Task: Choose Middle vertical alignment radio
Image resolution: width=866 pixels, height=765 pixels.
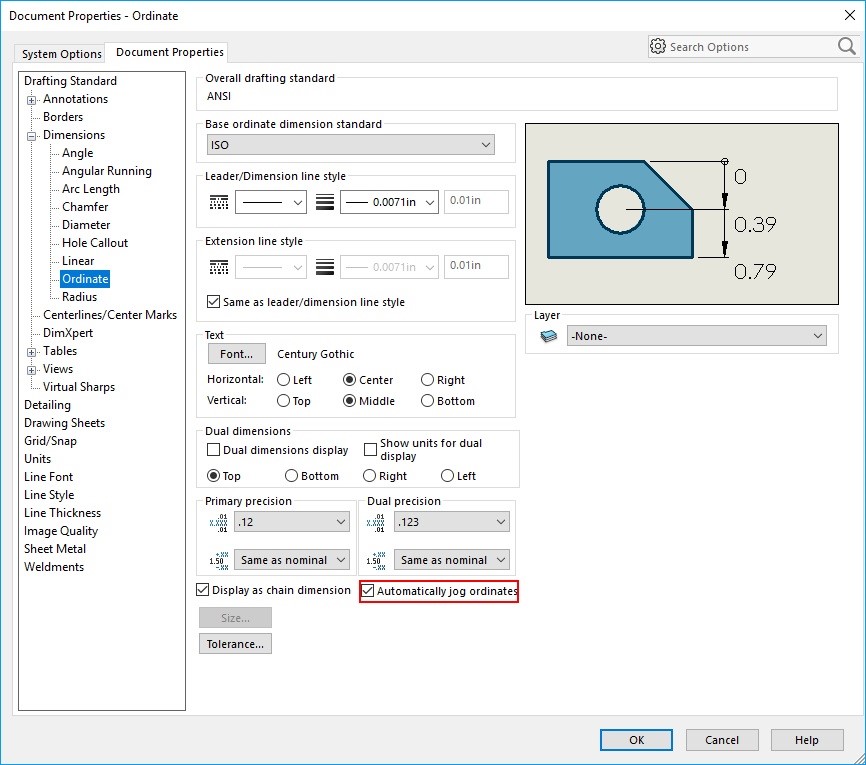Action: click(x=349, y=401)
